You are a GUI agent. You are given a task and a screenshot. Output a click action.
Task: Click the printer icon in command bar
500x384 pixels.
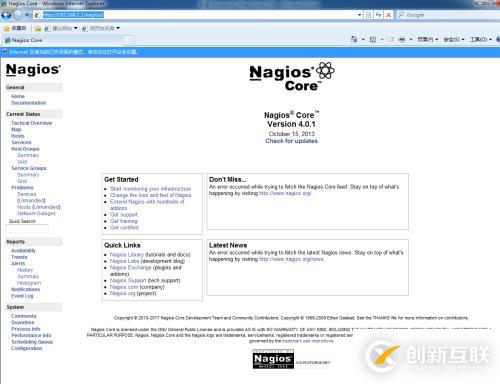[x=402, y=39]
